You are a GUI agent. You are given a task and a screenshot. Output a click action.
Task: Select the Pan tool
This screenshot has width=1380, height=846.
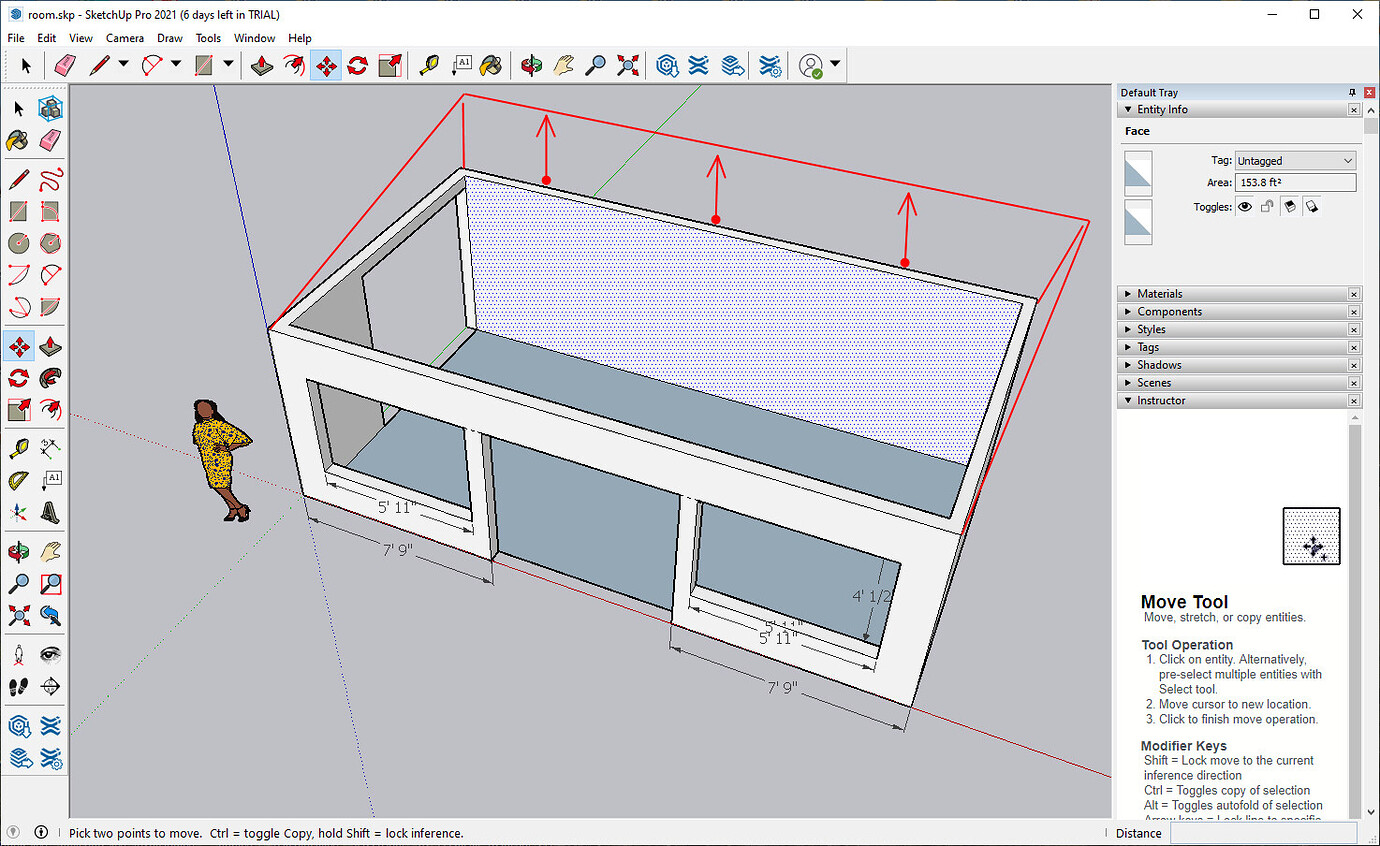point(564,65)
